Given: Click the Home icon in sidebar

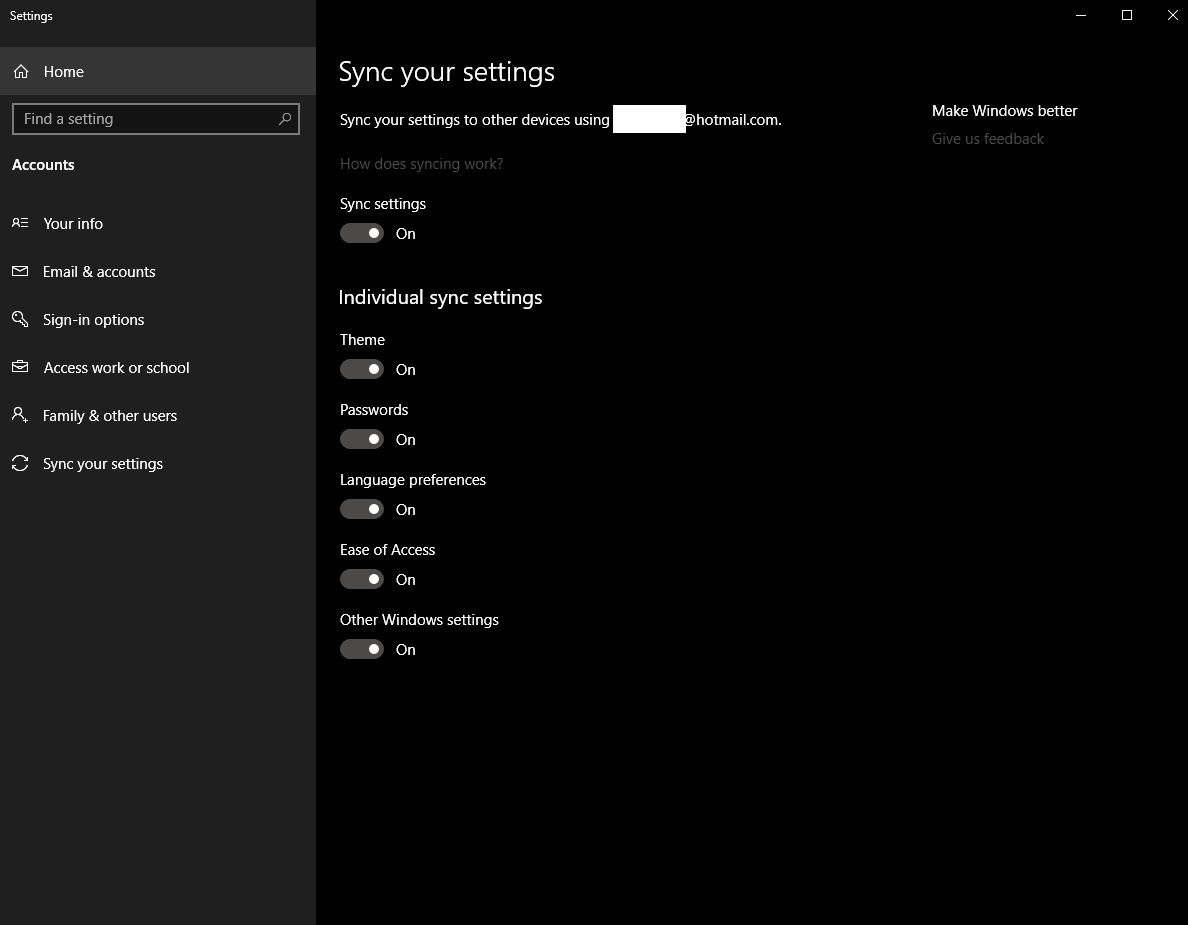Looking at the screenshot, I should tap(21, 72).
